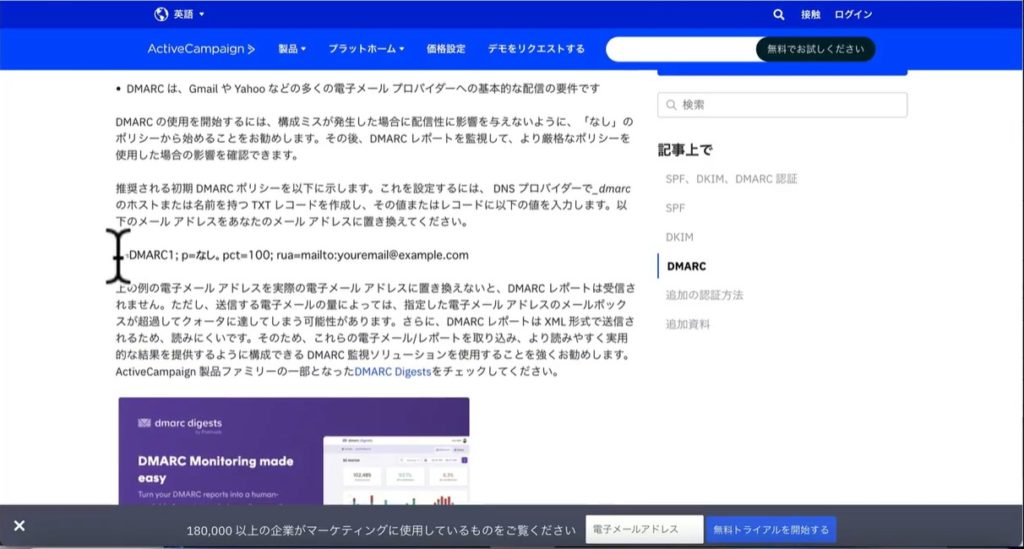Click the 接触 link in header
The image size is (1024, 549).
point(810,15)
